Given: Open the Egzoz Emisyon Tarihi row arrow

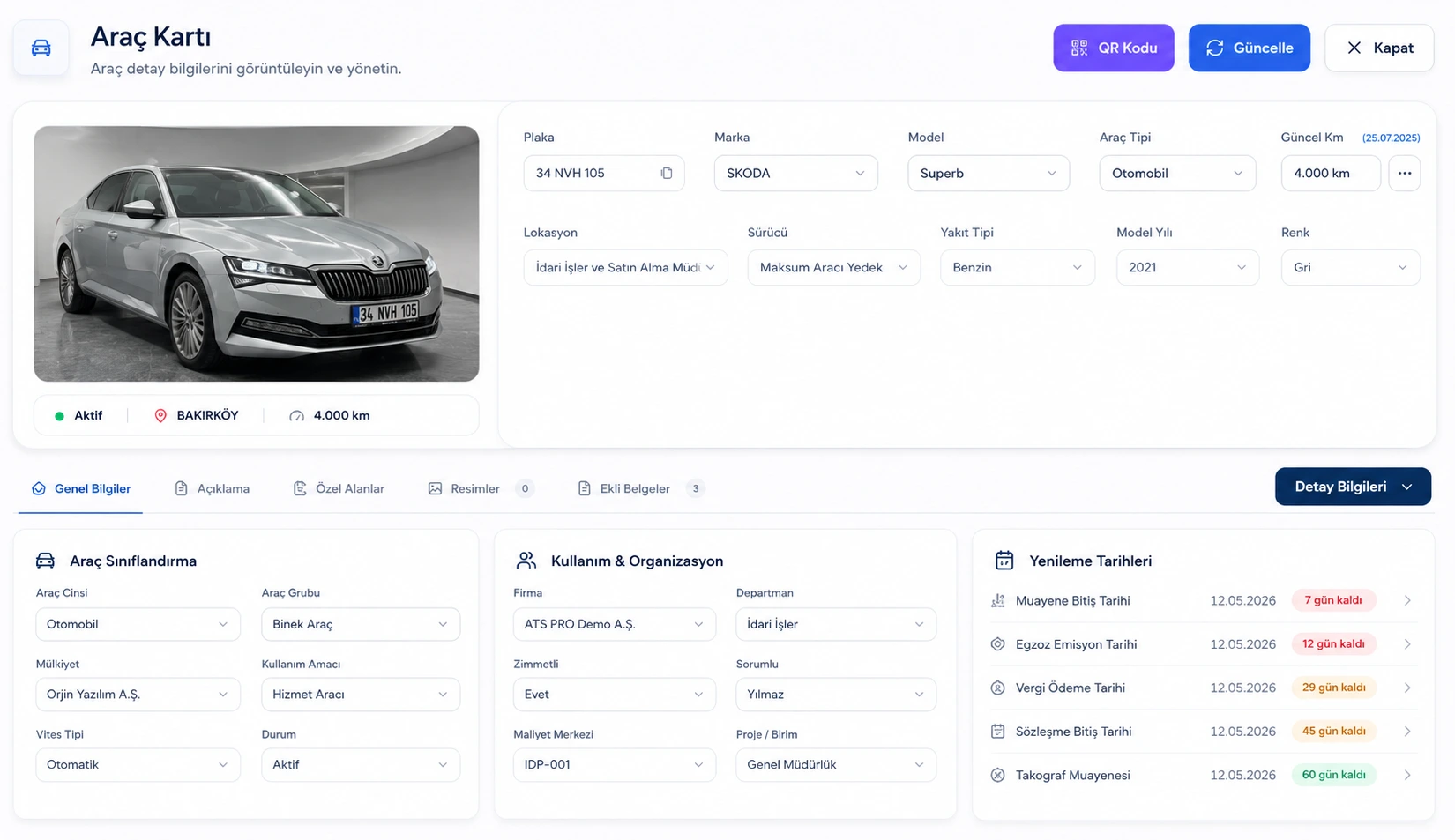Looking at the screenshot, I should [1407, 644].
